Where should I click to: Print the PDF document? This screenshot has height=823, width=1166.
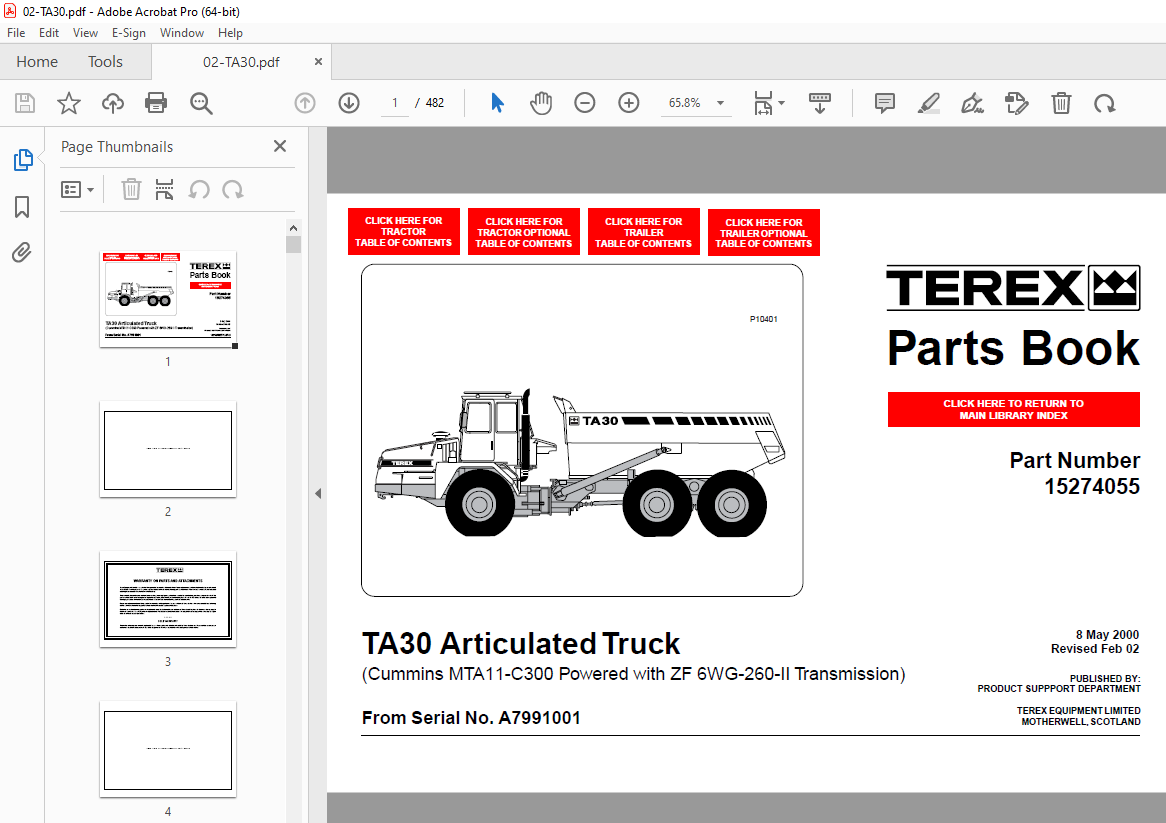pos(156,103)
